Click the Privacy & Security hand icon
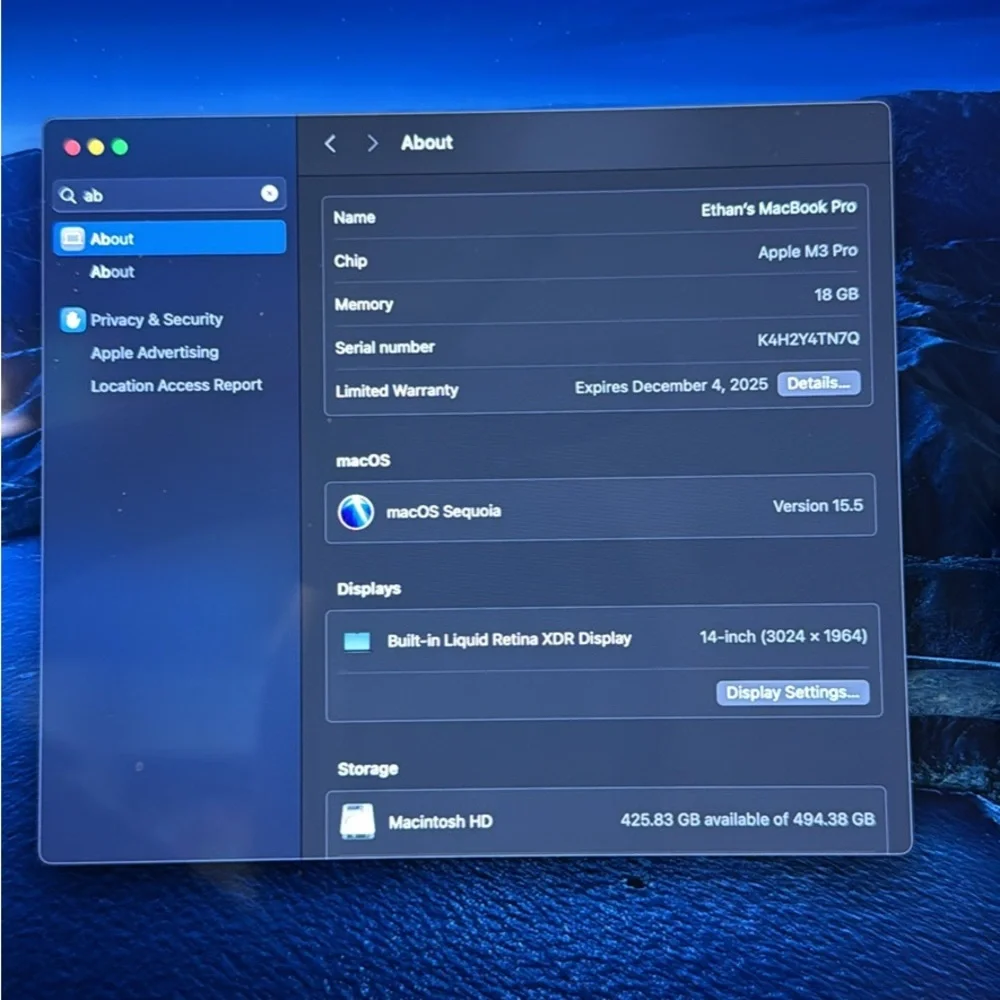This screenshot has width=1000, height=1000. click(73, 320)
